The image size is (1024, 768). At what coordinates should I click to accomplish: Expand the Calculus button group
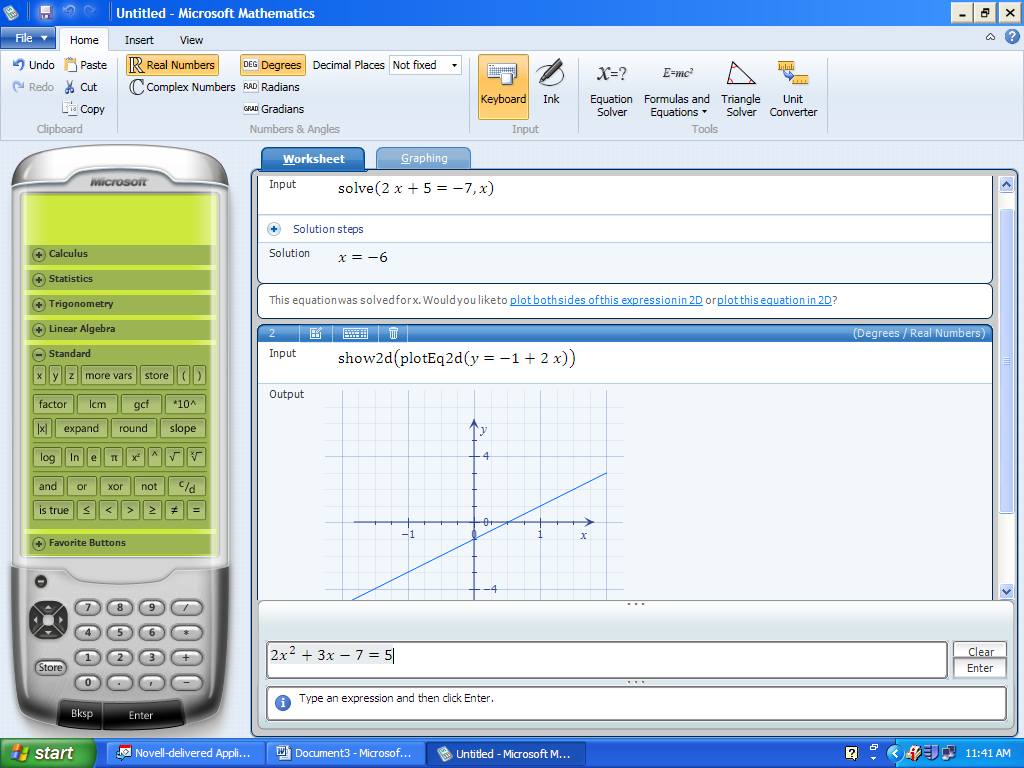(x=39, y=254)
